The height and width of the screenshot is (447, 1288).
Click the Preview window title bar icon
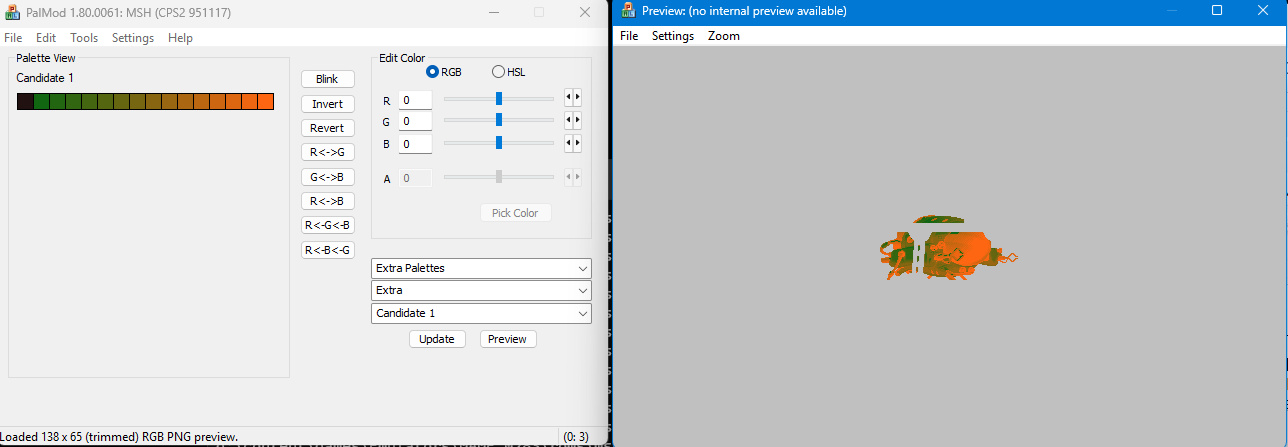pyautogui.click(x=628, y=10)
